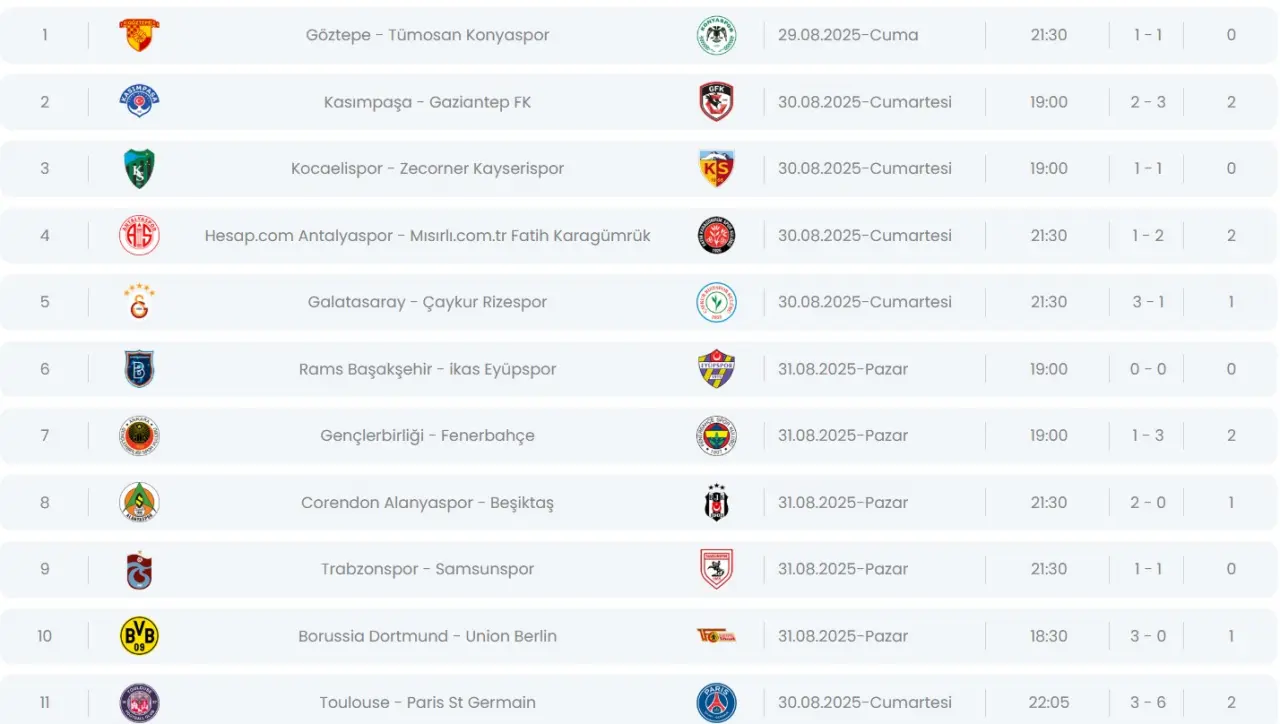Click the 29.08.2025-Cuma date cell
The image size is (1280, 724).
[848, 35]
